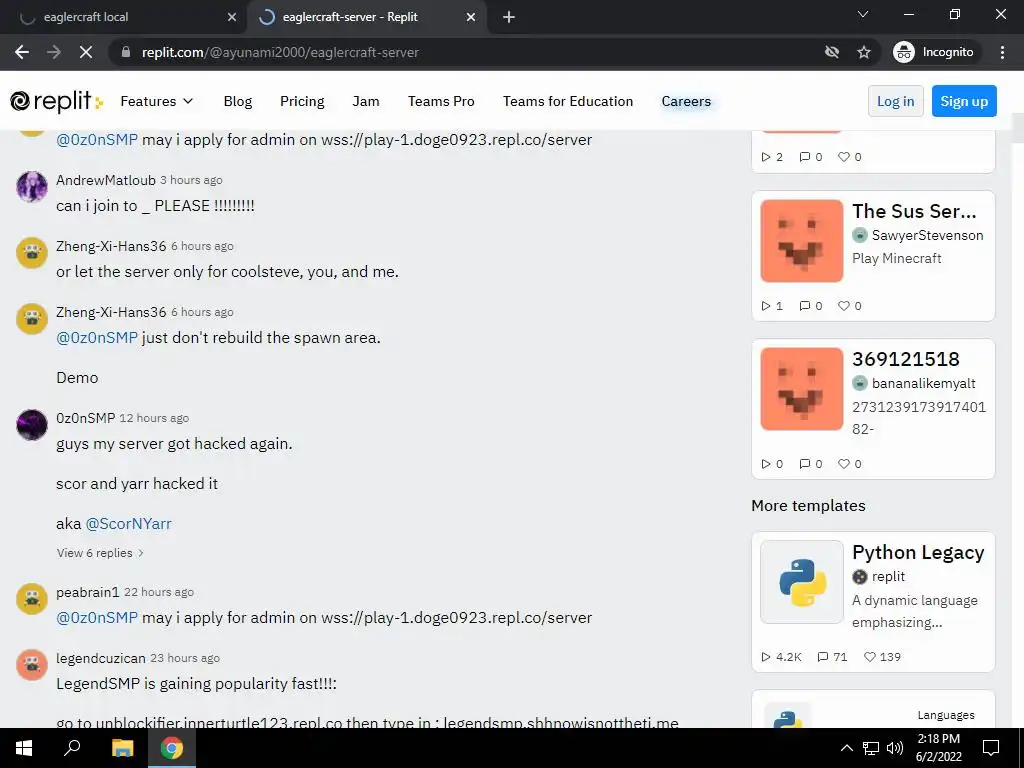Open Teams for Education page

coord(568,101)
